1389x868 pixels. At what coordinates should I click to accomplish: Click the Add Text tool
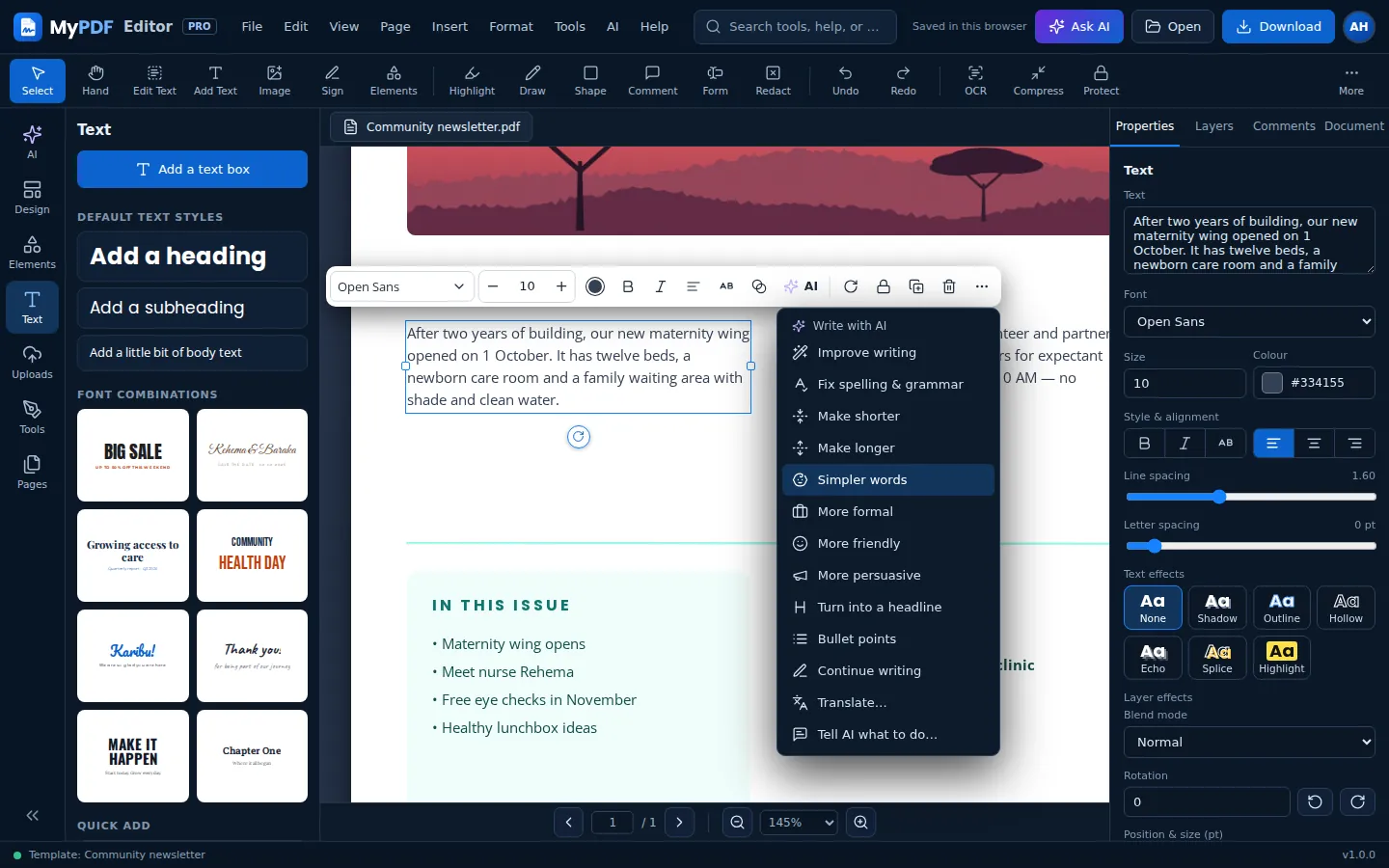(x=215, y=80)
